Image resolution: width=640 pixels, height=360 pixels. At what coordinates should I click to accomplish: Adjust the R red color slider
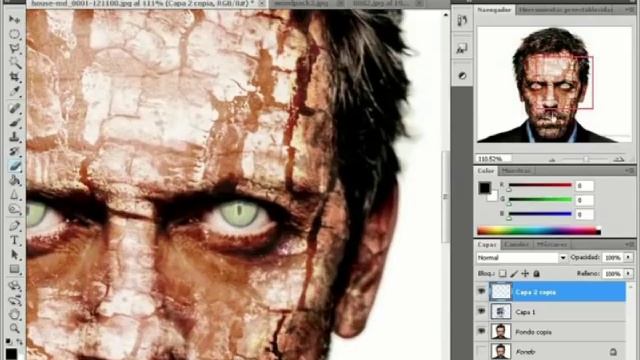540,185
